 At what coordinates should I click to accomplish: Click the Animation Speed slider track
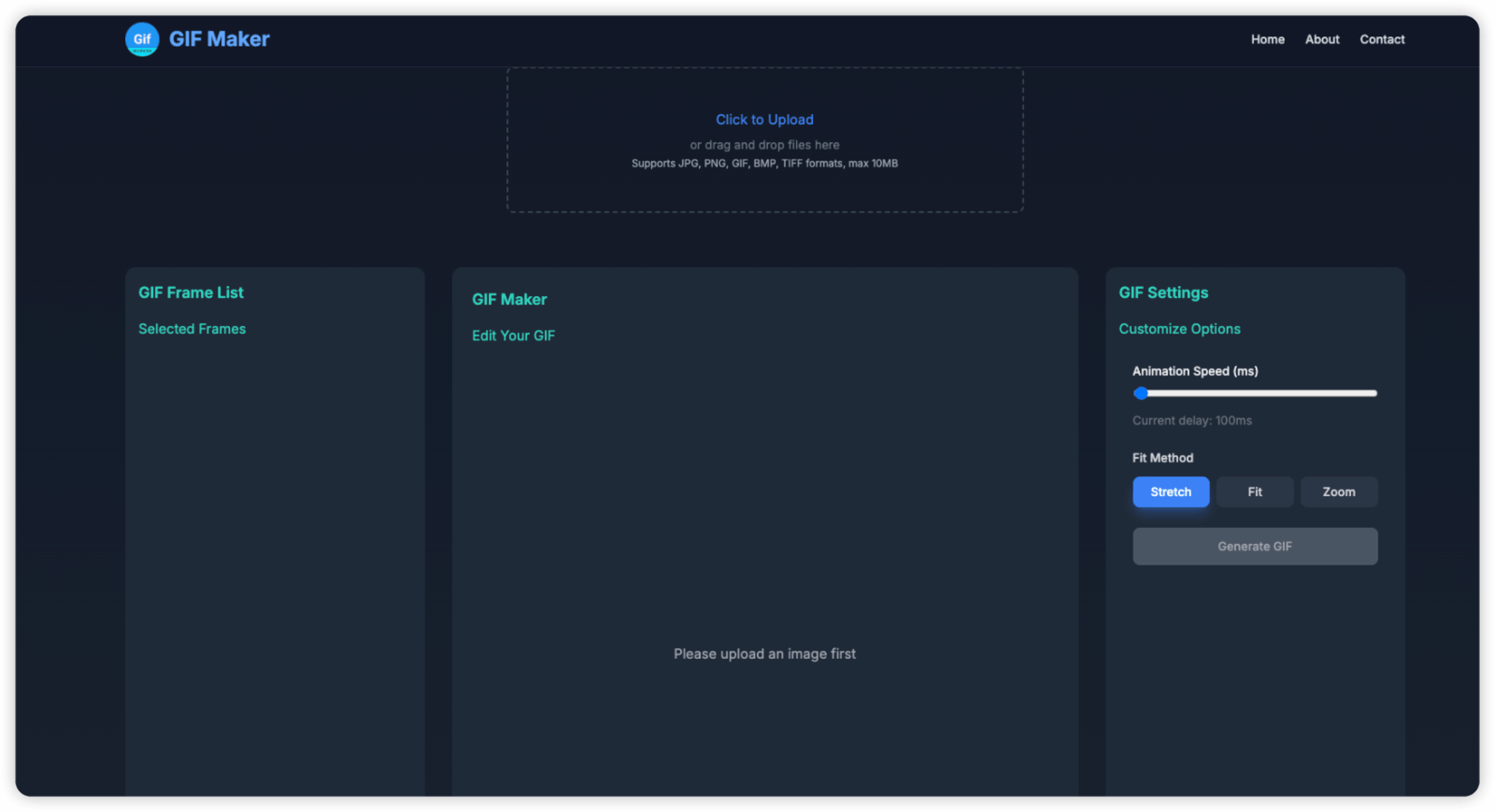pyautogui.click(x=1255, y=393)
